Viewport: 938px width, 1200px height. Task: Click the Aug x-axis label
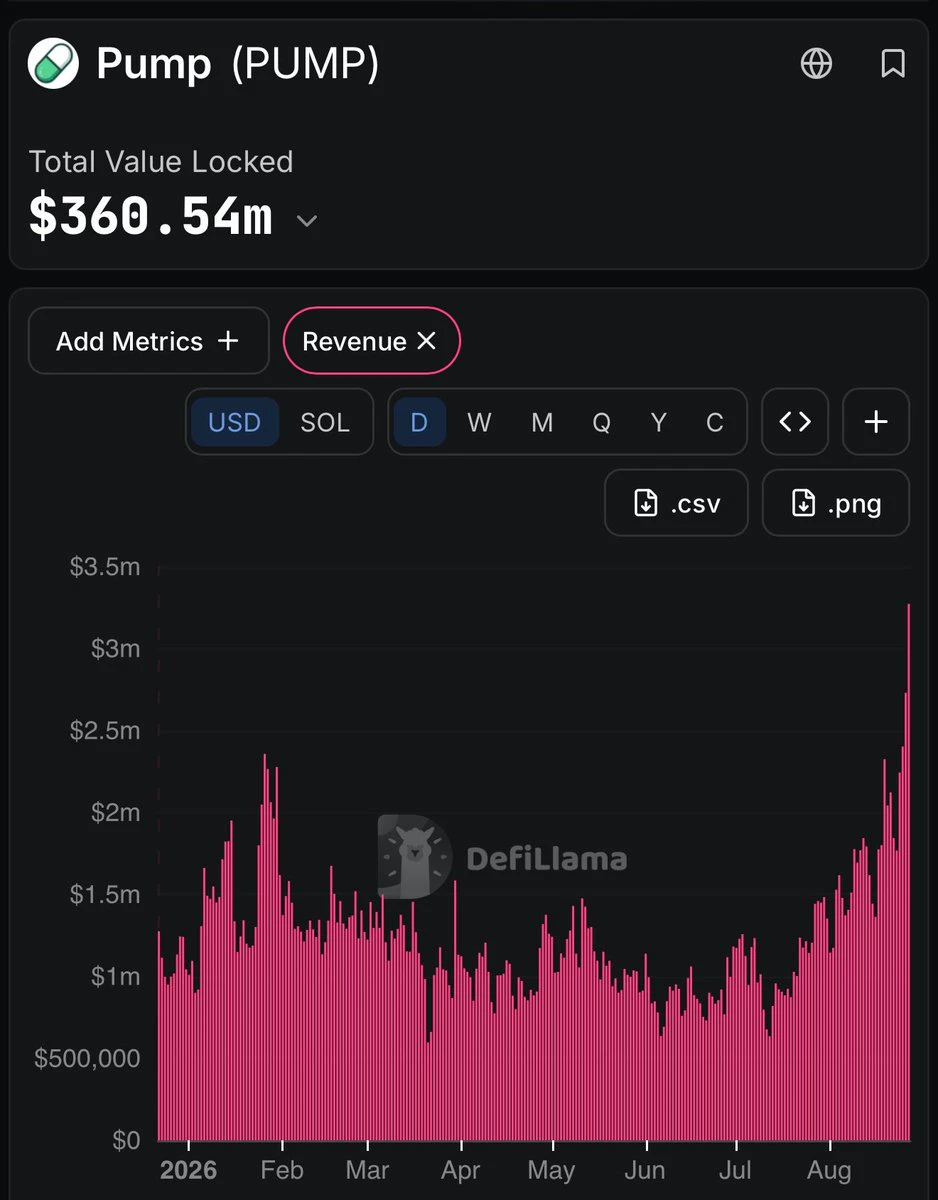pos(829,1169)
